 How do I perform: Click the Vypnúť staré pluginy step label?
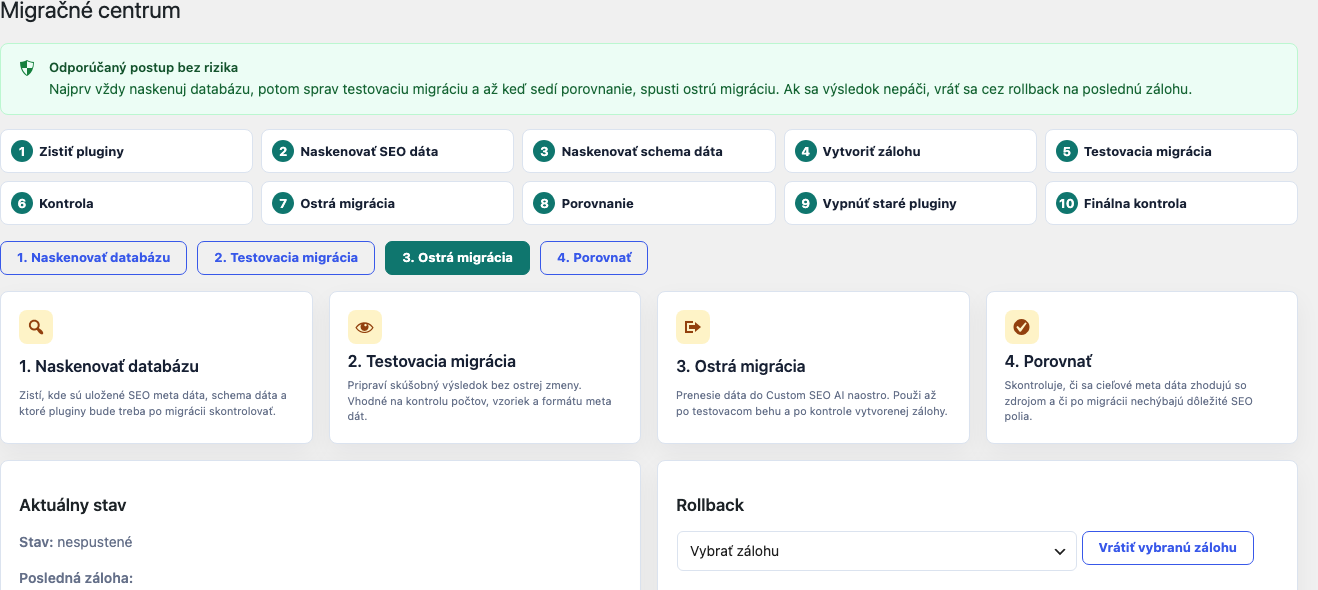point(890,203)
